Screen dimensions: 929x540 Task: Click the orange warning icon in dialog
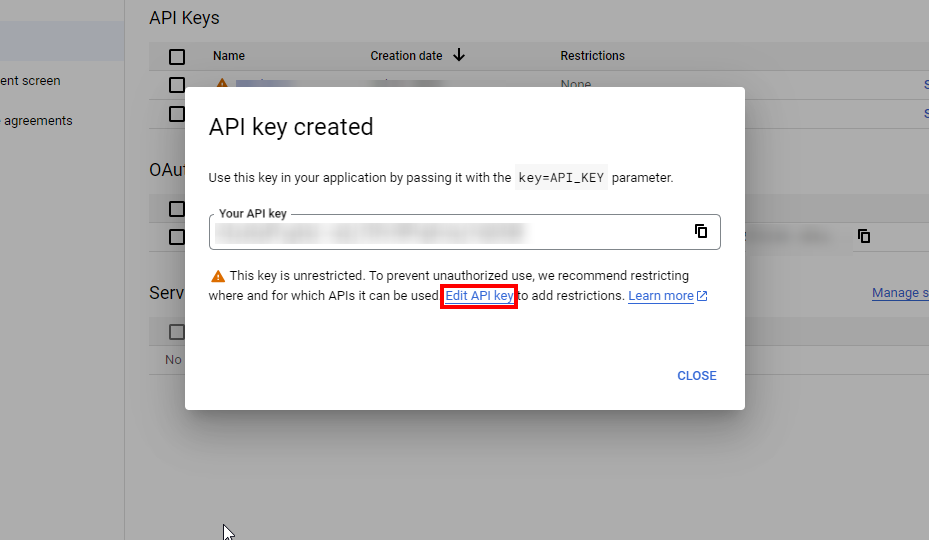point(218,276)
